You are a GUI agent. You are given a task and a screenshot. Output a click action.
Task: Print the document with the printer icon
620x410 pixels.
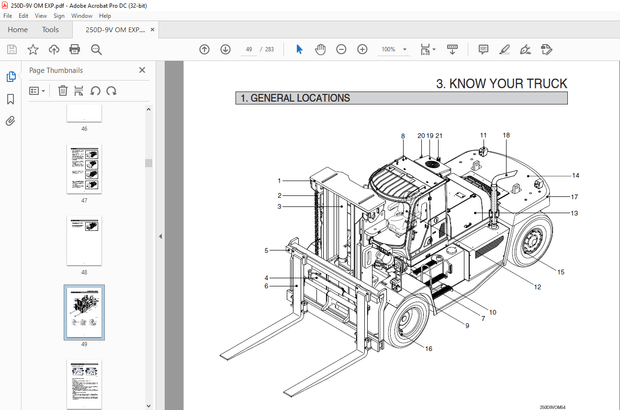pos(75,49)
